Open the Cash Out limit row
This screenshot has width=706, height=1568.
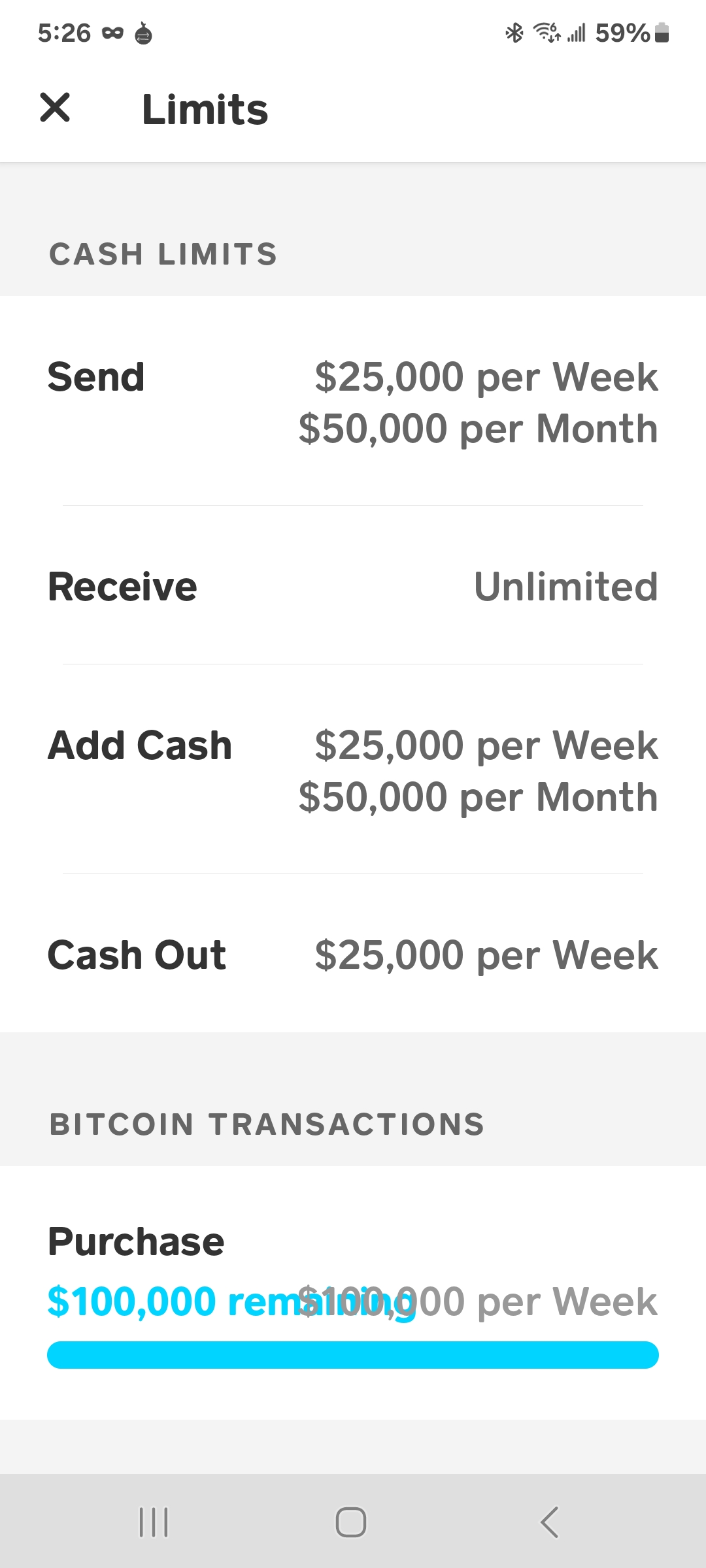(353, 955)
